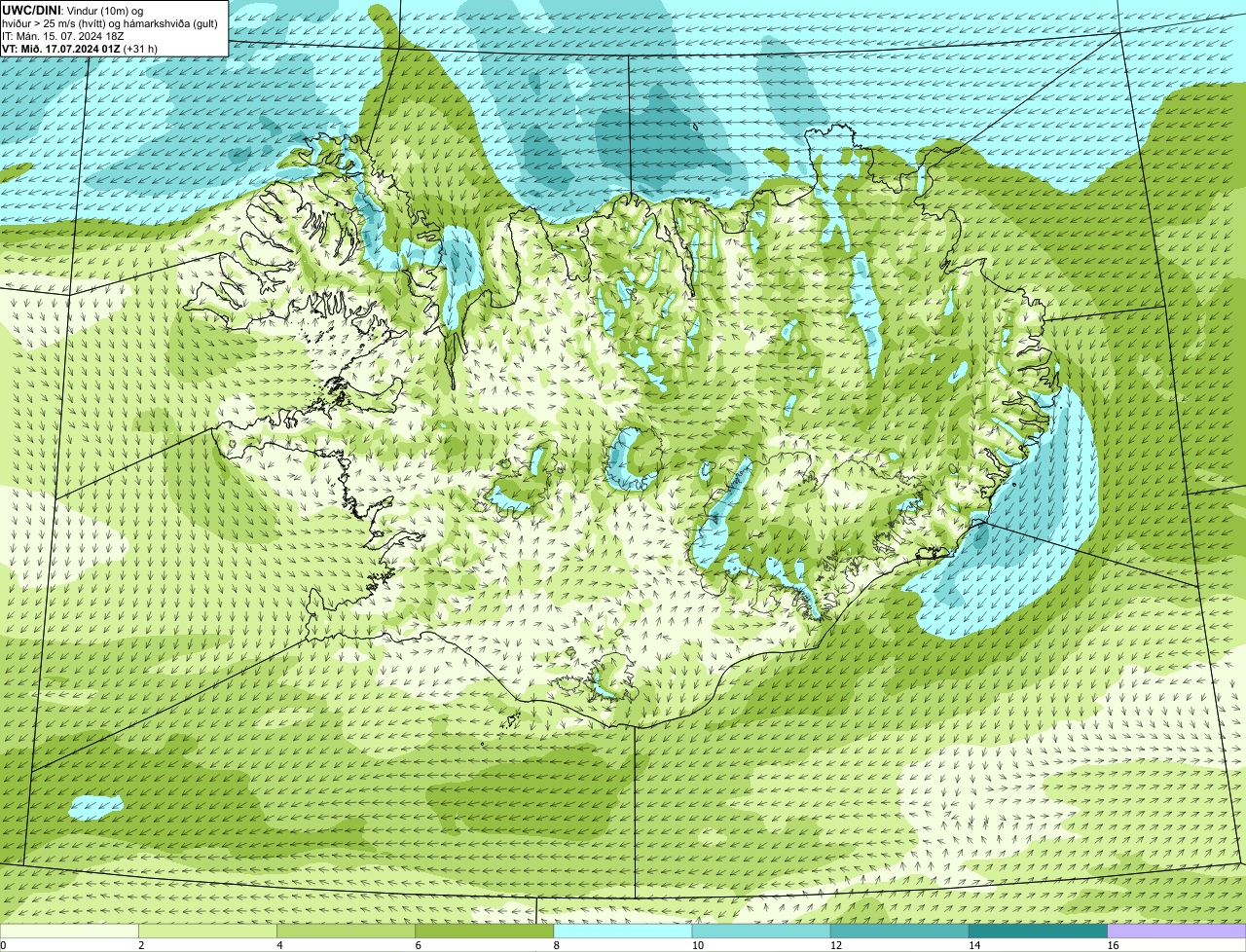Click the 'Vindur (10m) og' label
The width and height of the screenshot is (1246, 952).
pos(104,10)
